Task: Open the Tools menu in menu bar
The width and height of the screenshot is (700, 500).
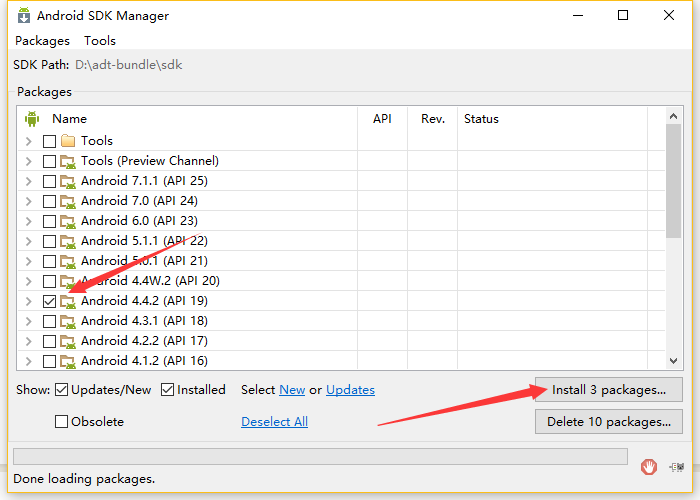Action: tap(100, 41)
